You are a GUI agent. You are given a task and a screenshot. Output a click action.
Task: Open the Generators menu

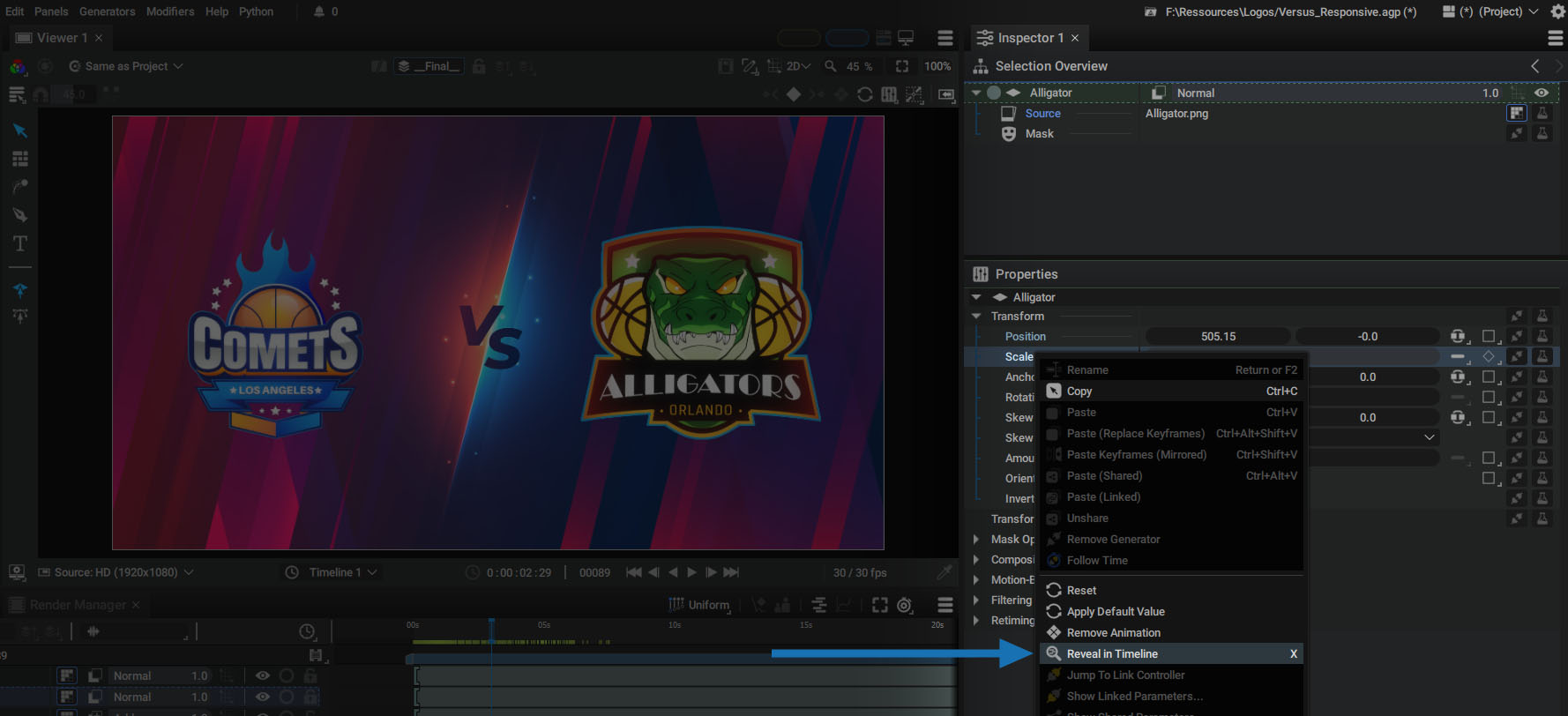108,11
